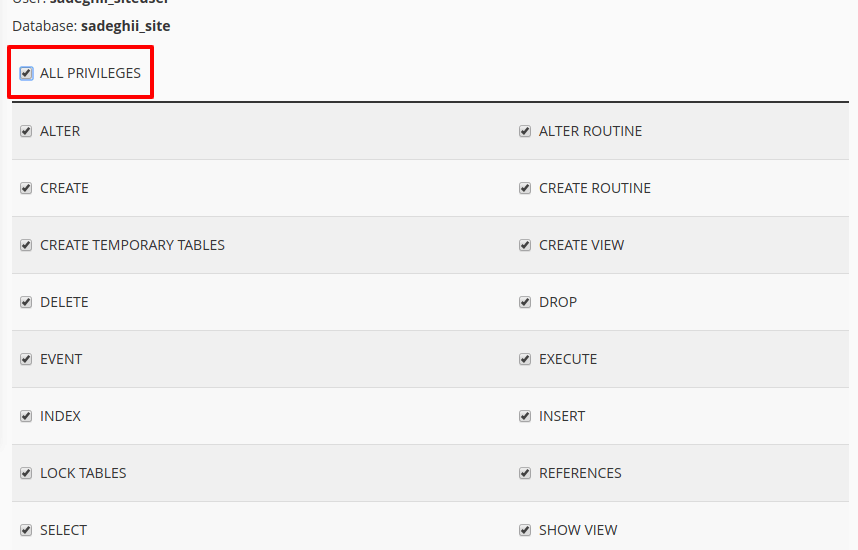Toggle the EXECUTE privilege checkbox

click(525, 359)
